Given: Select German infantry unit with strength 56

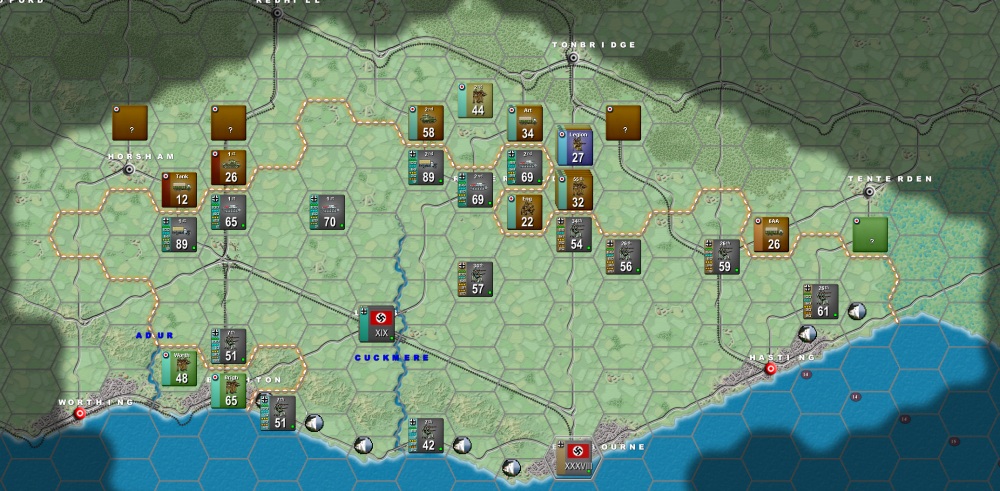Looking at the screenshot, I should (x=624, y=256).
